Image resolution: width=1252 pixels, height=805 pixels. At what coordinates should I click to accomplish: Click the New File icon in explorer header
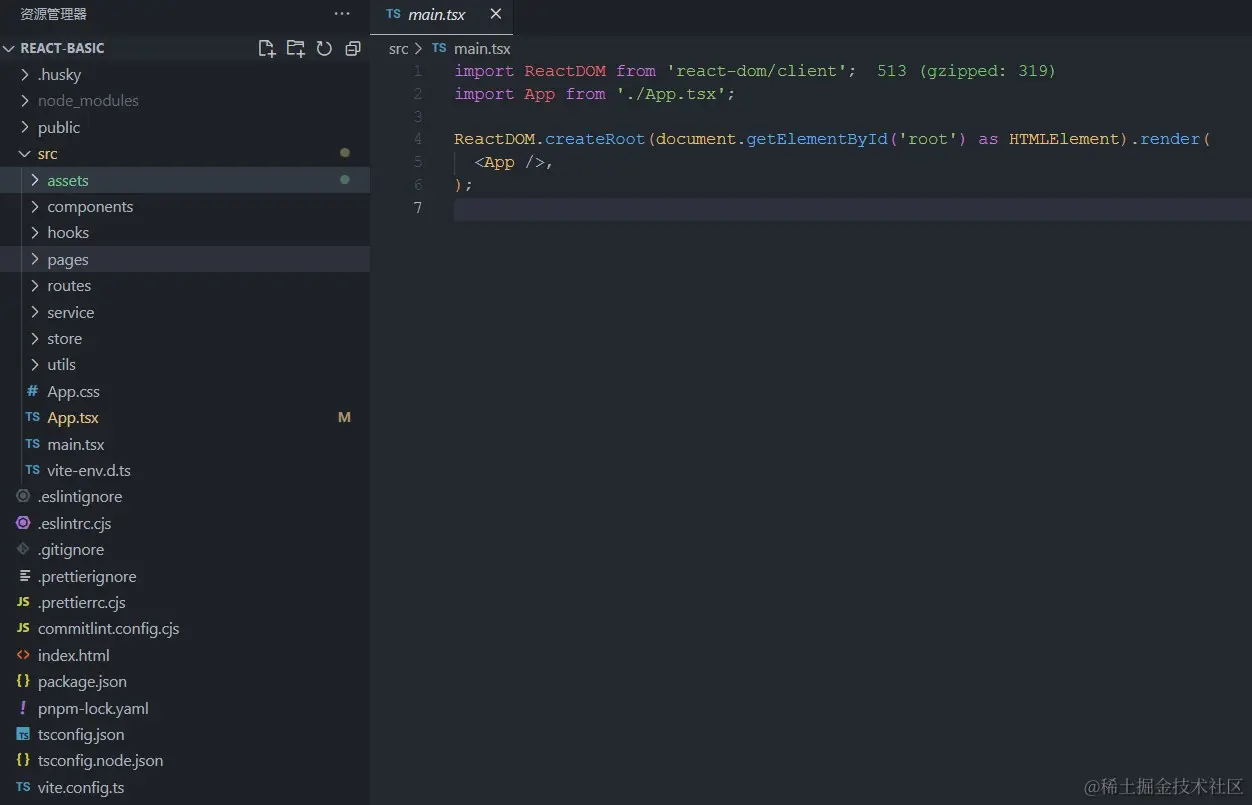click(x=267, y=48)
